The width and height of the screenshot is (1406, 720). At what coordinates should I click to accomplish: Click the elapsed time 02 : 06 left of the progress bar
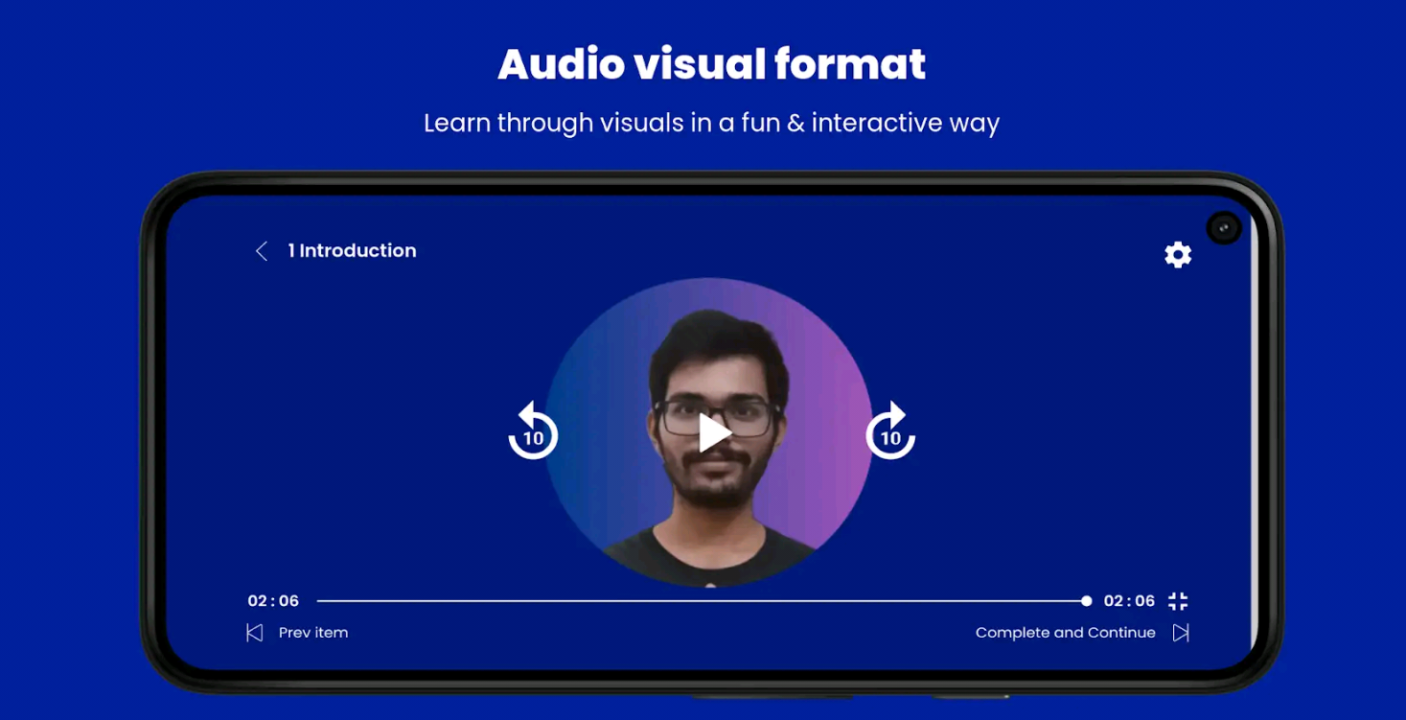[273, 601]
